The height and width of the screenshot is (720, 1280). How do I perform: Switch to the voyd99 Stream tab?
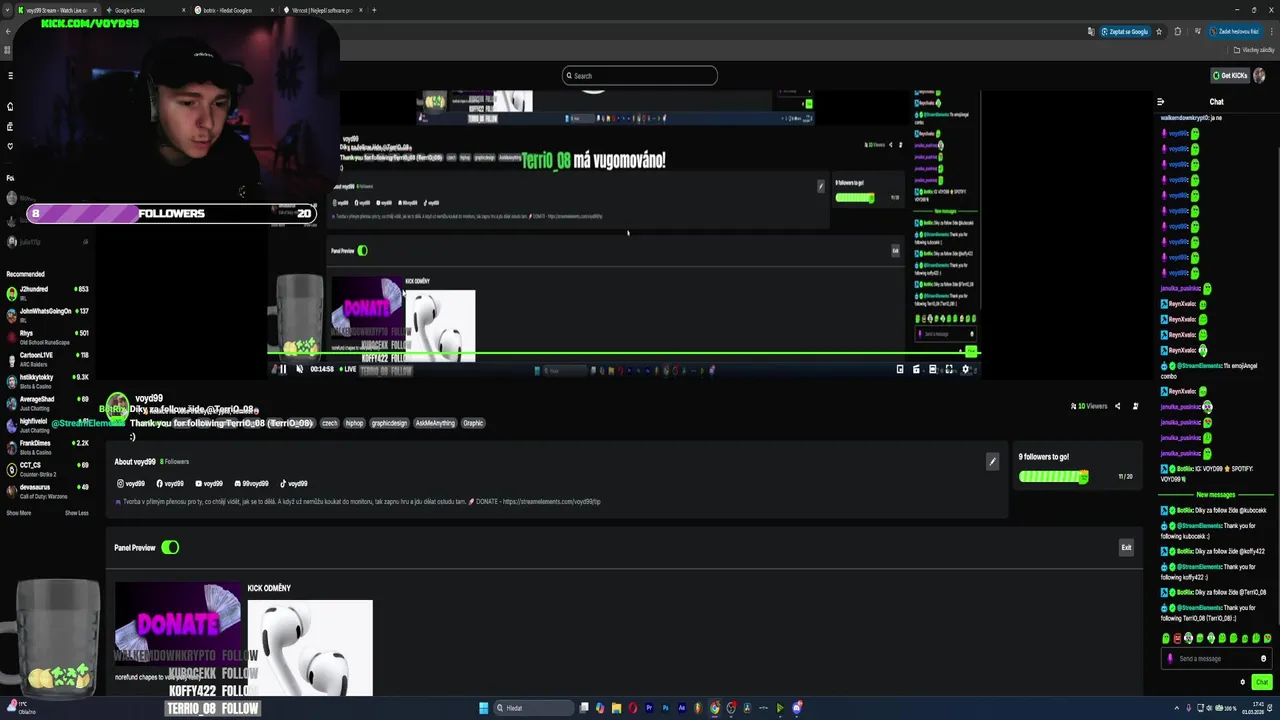[57, 10]
